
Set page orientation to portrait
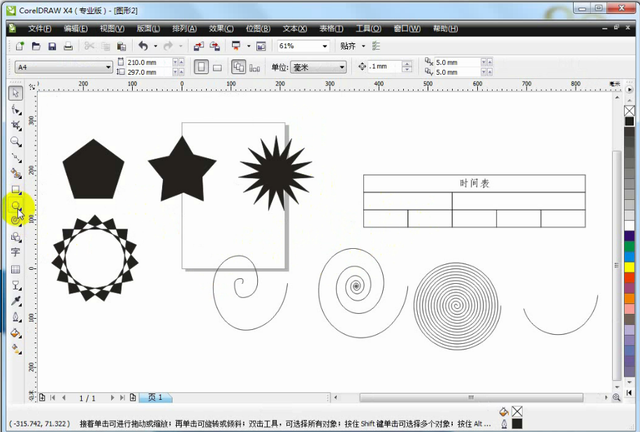pyautogui.click(x=201, y=67)
